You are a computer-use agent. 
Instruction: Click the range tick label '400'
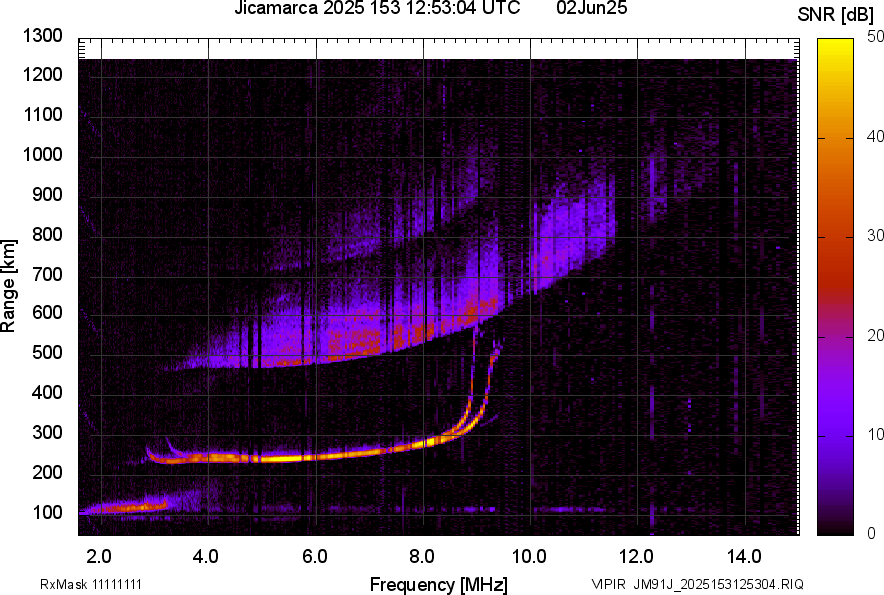tap(47, 392)
